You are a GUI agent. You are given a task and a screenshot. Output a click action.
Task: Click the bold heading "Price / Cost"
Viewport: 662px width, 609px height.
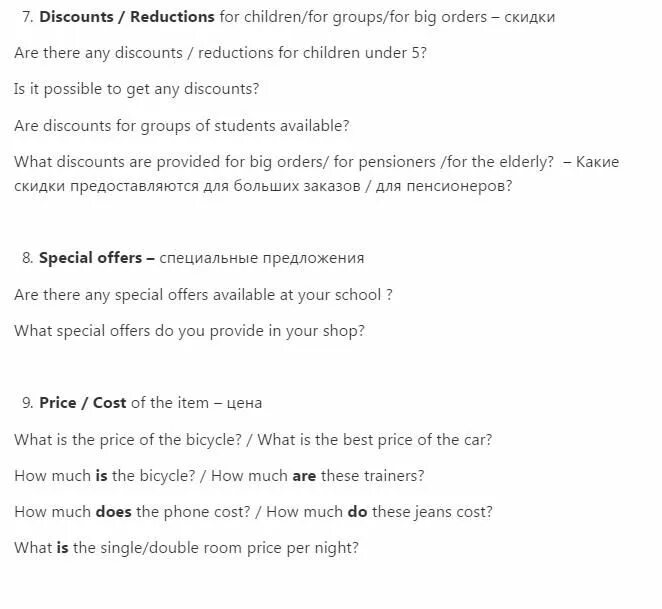pyautogui.click(x=83, y=403)
